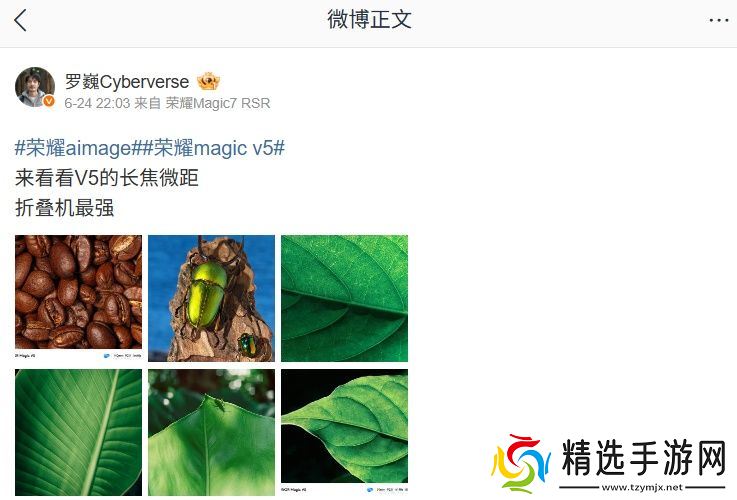View the green beetle photo

[212, 298]
